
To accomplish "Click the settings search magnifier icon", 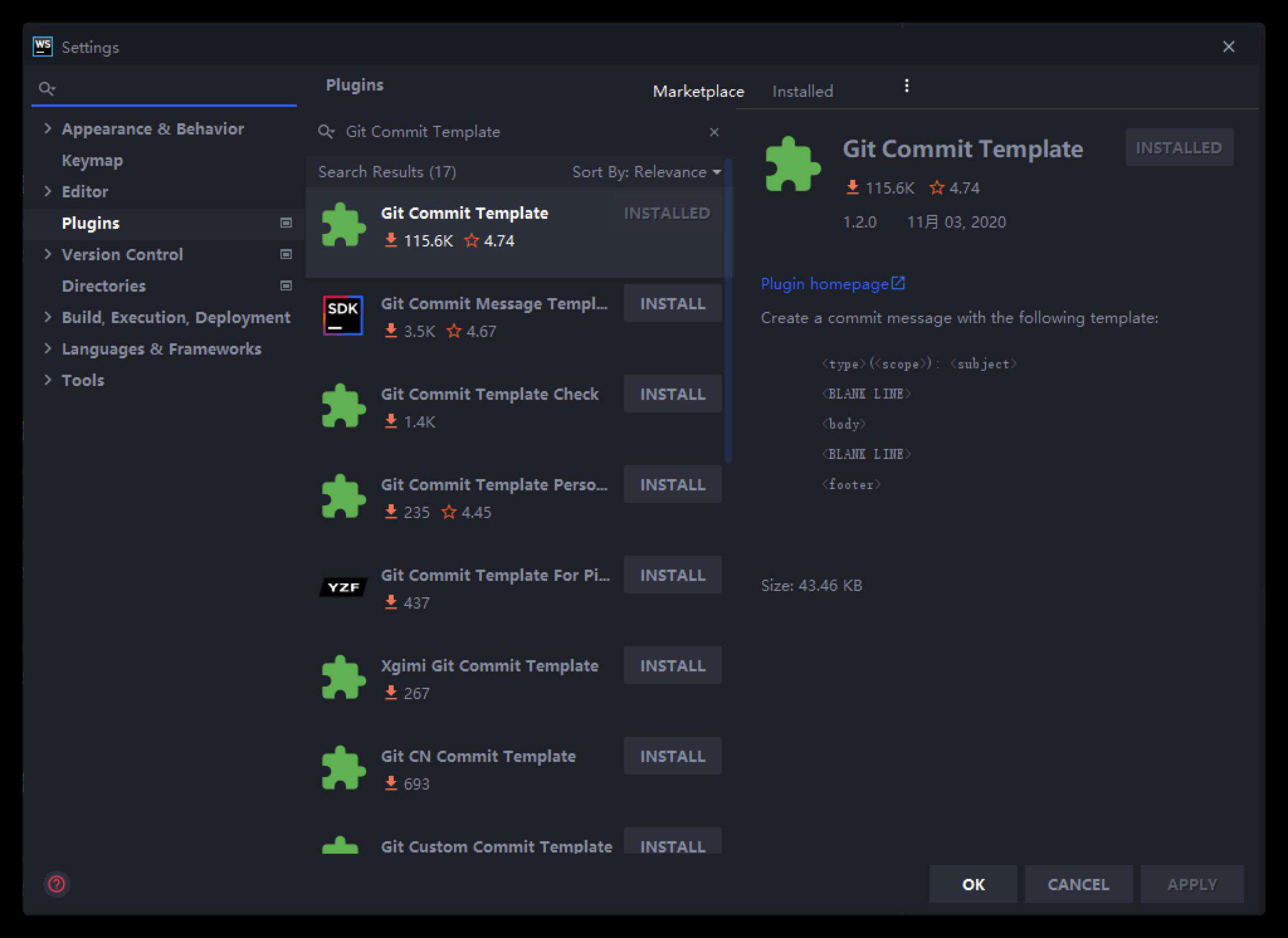I will pyautogui.click(x=47, y=89).
